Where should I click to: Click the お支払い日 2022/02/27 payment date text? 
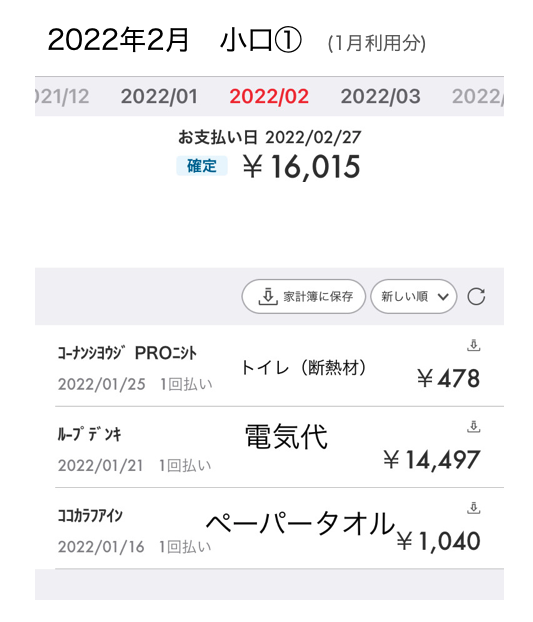(x=269, y=138)
